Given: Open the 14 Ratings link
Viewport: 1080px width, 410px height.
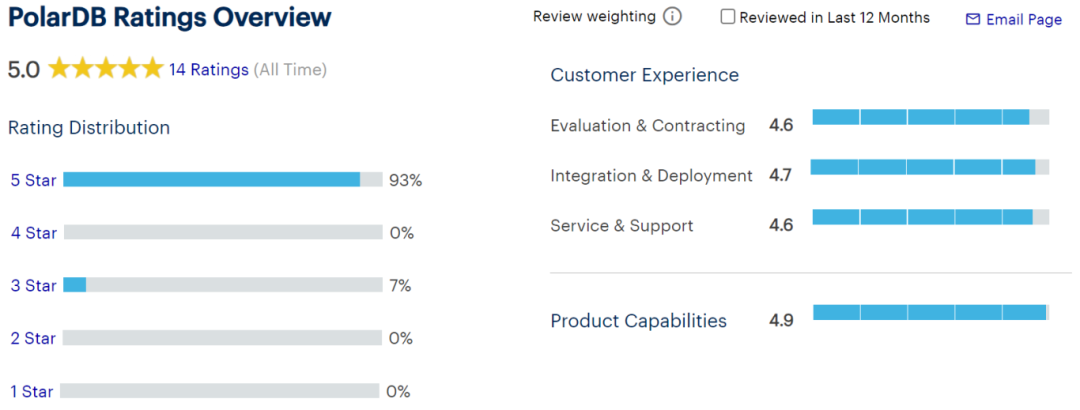Looking at the screenshot, I should (208, 70).
